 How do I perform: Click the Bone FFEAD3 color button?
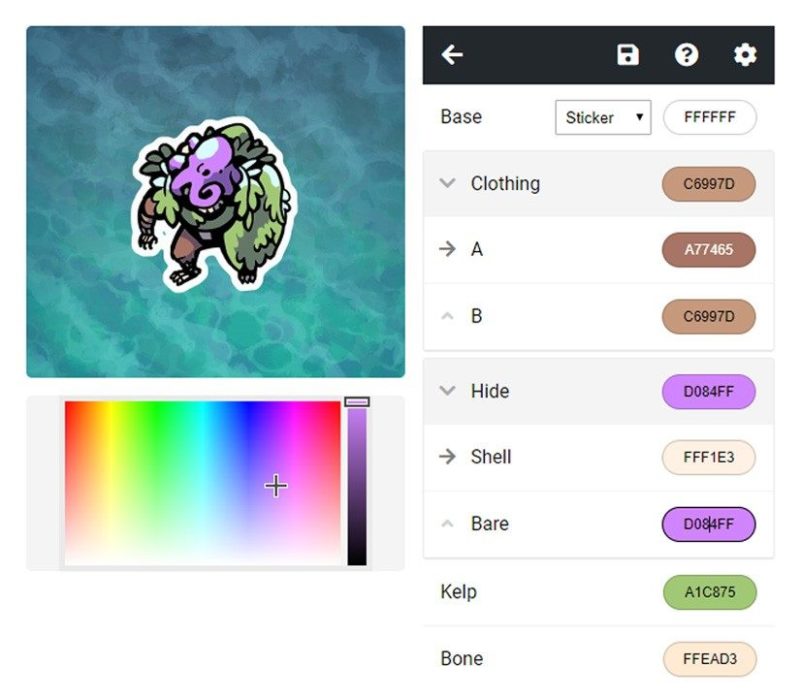pos(710,659)
